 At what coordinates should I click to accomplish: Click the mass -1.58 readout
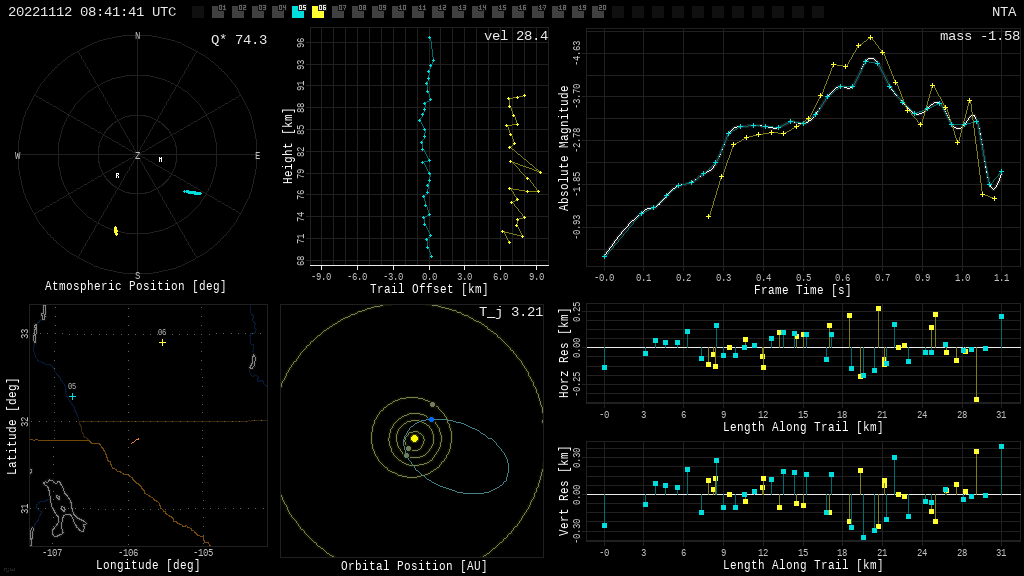[979, 36]
